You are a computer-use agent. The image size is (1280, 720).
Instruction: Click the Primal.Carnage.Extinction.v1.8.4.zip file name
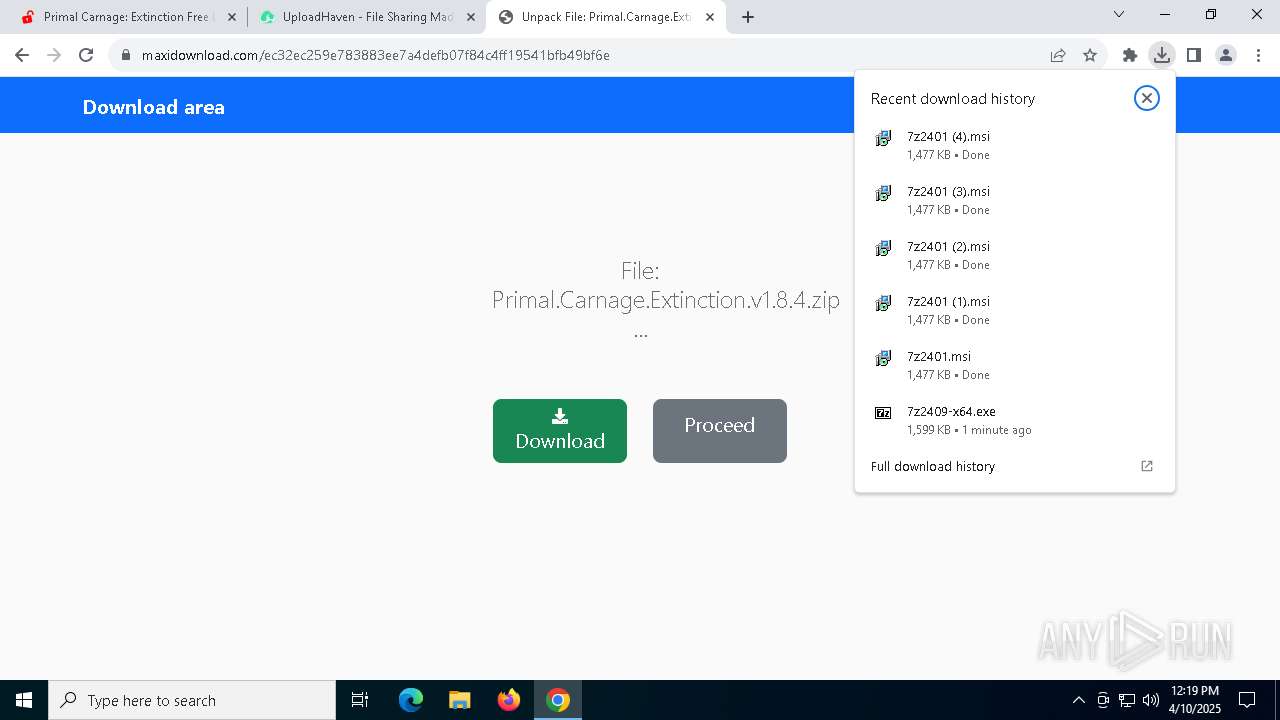(x=666, y=300)
